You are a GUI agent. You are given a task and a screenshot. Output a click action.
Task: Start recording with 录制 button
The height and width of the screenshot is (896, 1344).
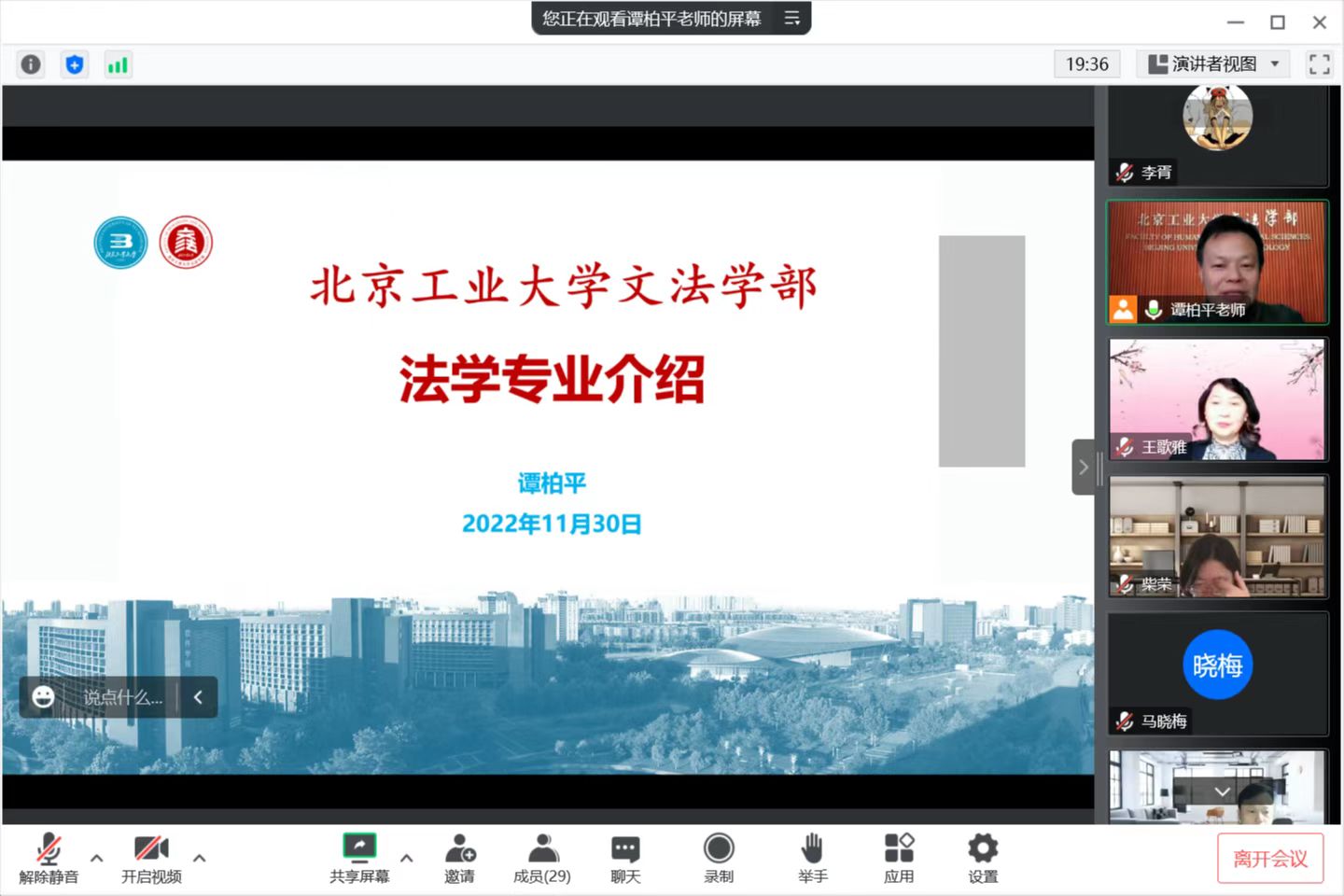pyautogui.click(x=719, y=859)
